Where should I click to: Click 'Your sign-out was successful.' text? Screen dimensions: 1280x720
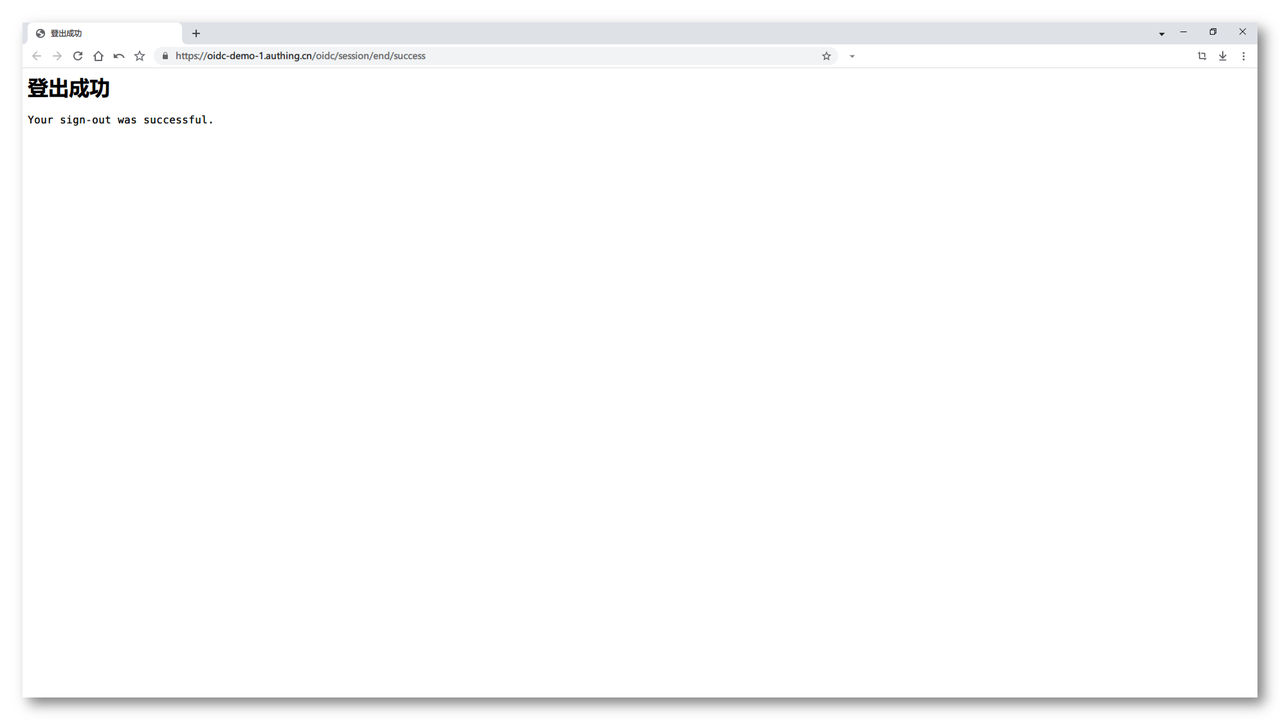point(121,120)
